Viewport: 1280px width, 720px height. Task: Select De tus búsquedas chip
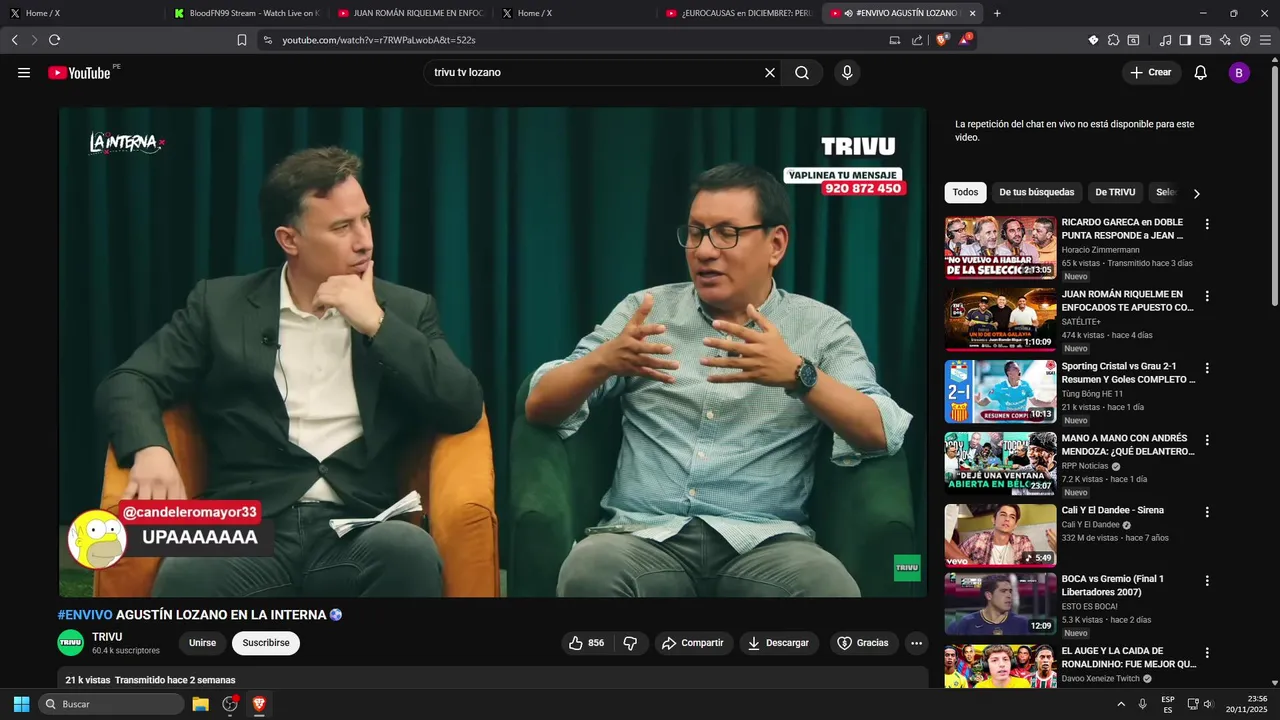(x=1037, y=192)
